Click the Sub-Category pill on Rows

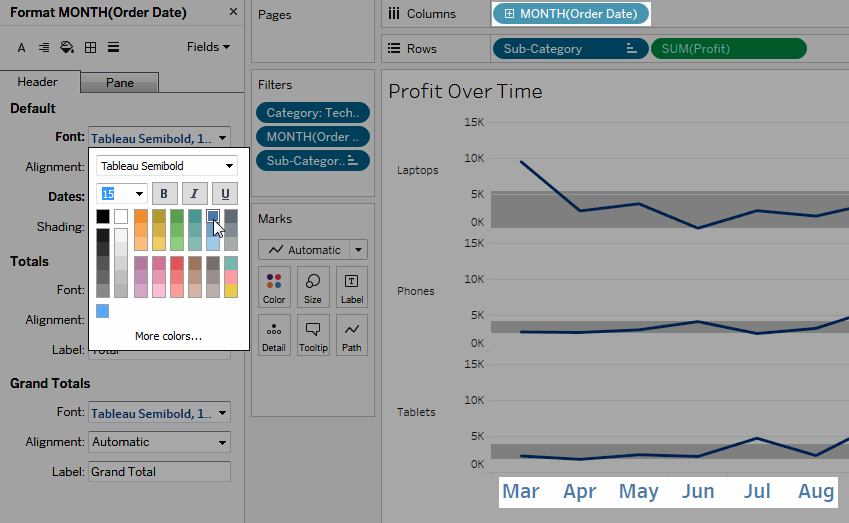point(571,49)
